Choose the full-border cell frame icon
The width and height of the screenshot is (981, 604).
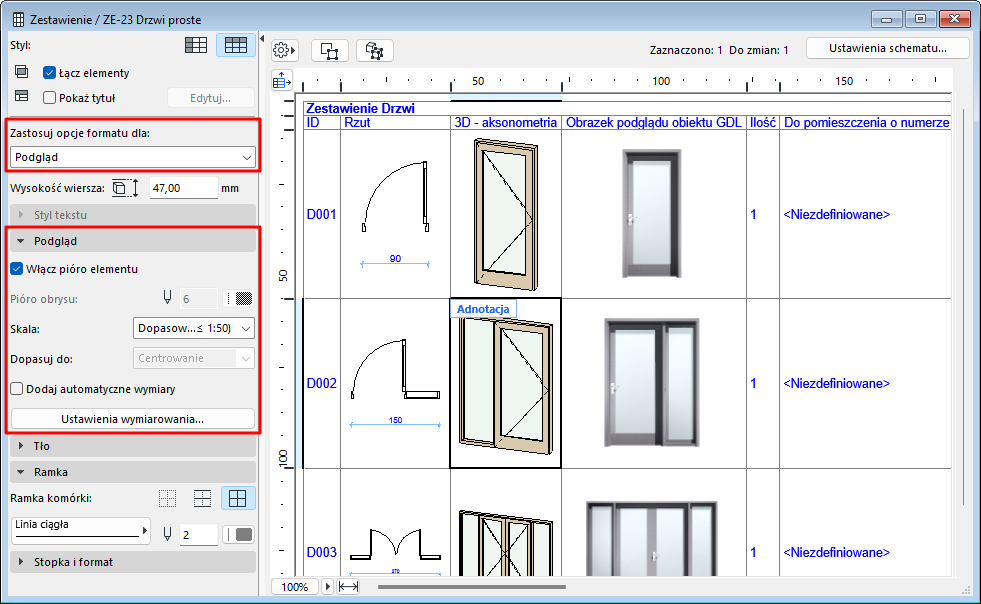coord(238,498)
